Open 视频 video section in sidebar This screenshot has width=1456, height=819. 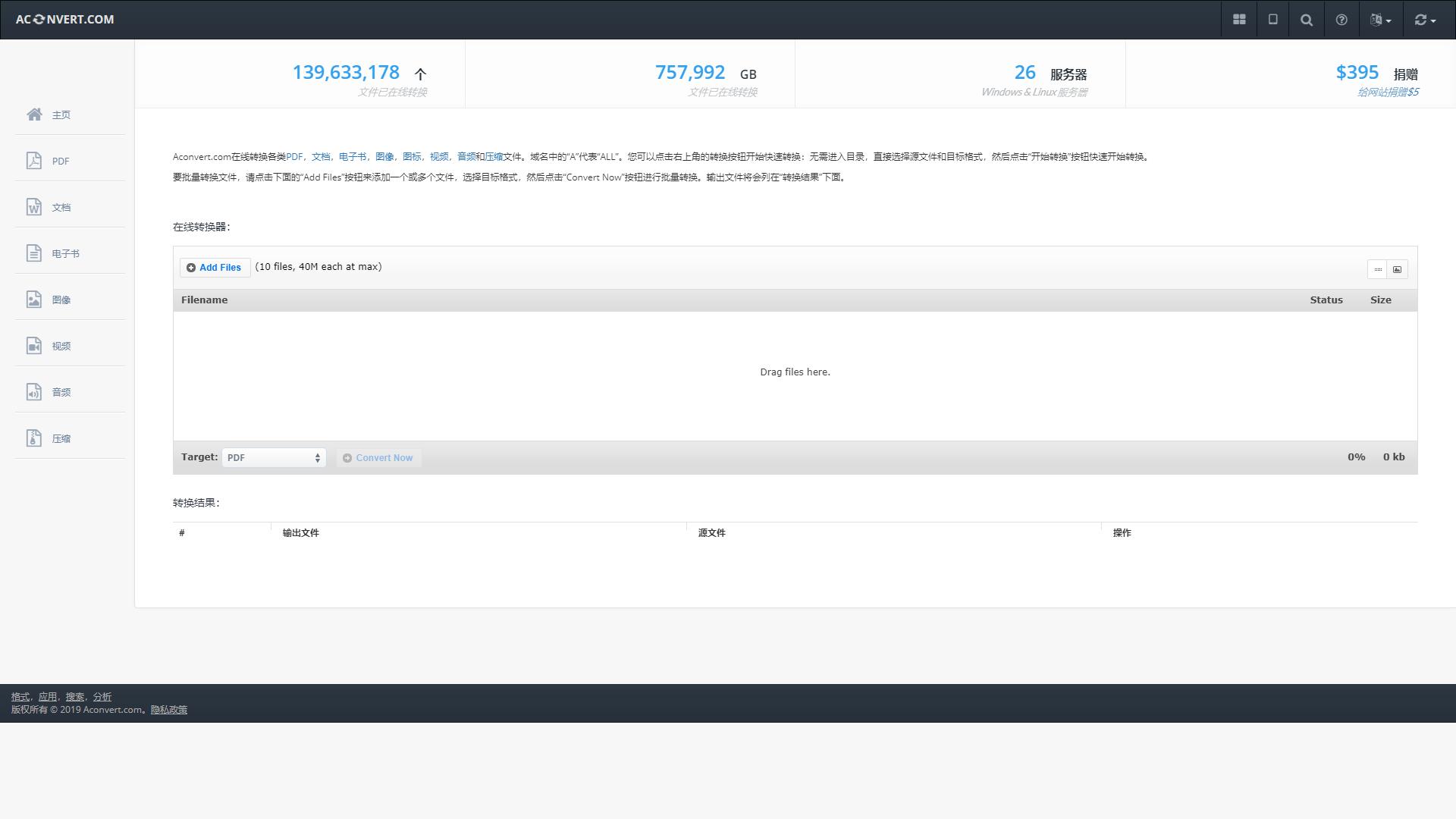tap(61, 346)
